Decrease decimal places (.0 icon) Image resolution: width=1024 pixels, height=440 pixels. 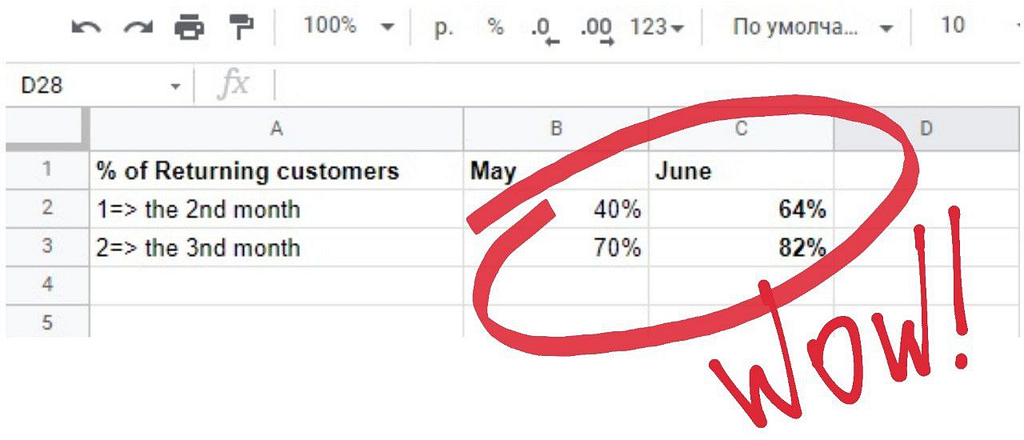543,30
